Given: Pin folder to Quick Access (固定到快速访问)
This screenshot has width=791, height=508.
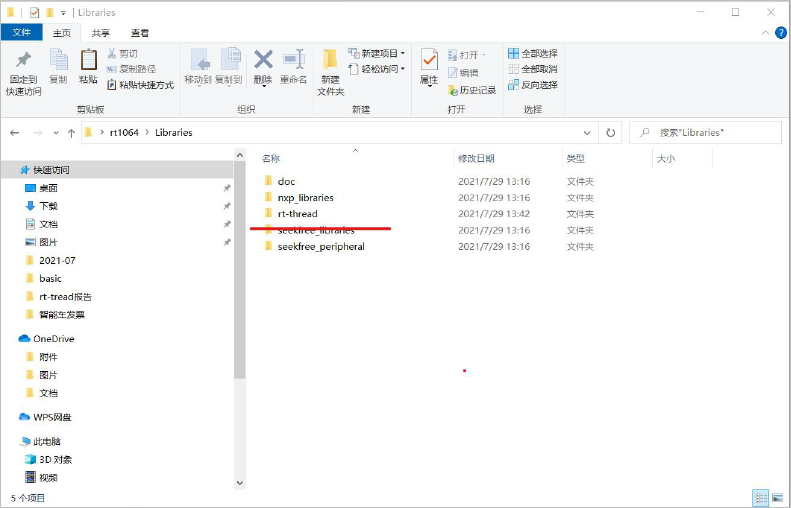Looking at the screenshot, I should point(23,72).
